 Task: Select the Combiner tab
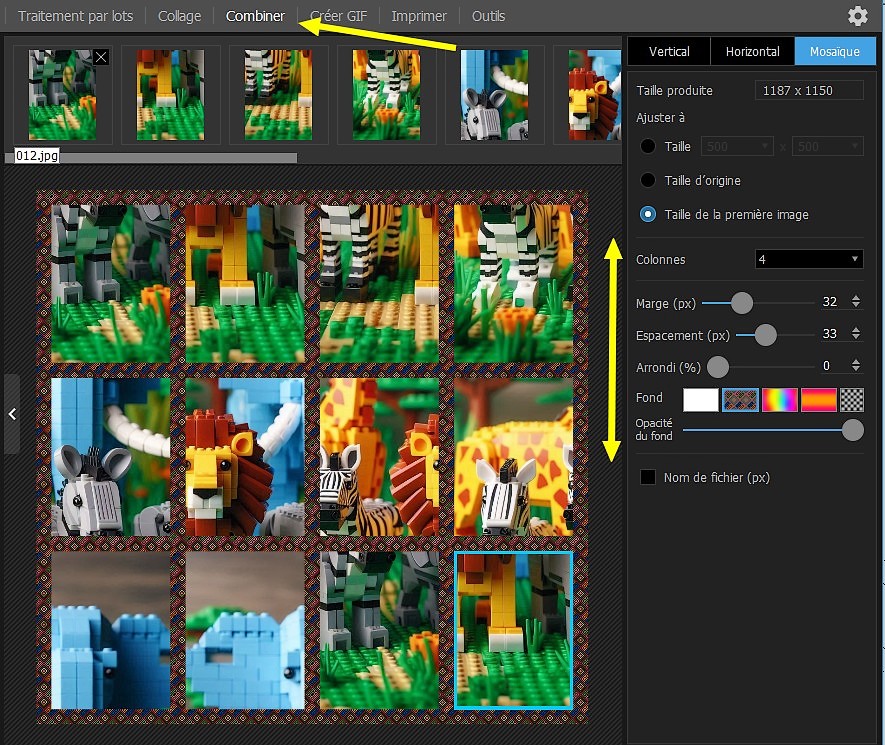coord(255,16)
